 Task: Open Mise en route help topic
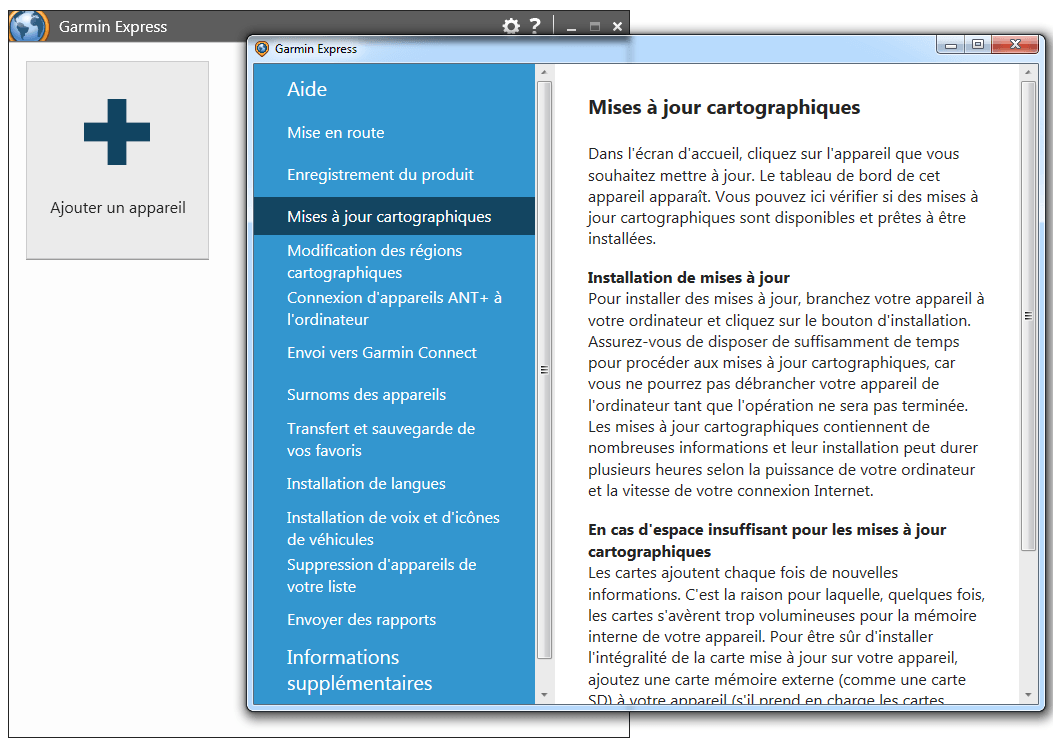(x=336, y=132)
